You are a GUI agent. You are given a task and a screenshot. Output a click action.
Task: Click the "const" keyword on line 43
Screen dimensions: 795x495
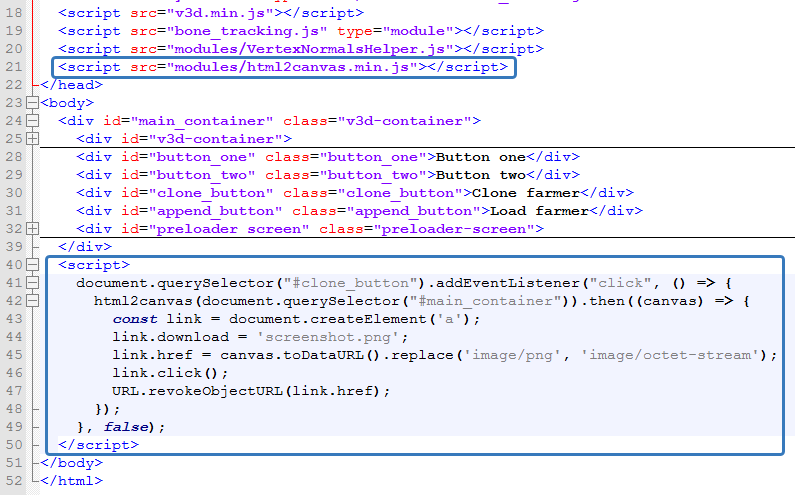[x=135, y=319]
